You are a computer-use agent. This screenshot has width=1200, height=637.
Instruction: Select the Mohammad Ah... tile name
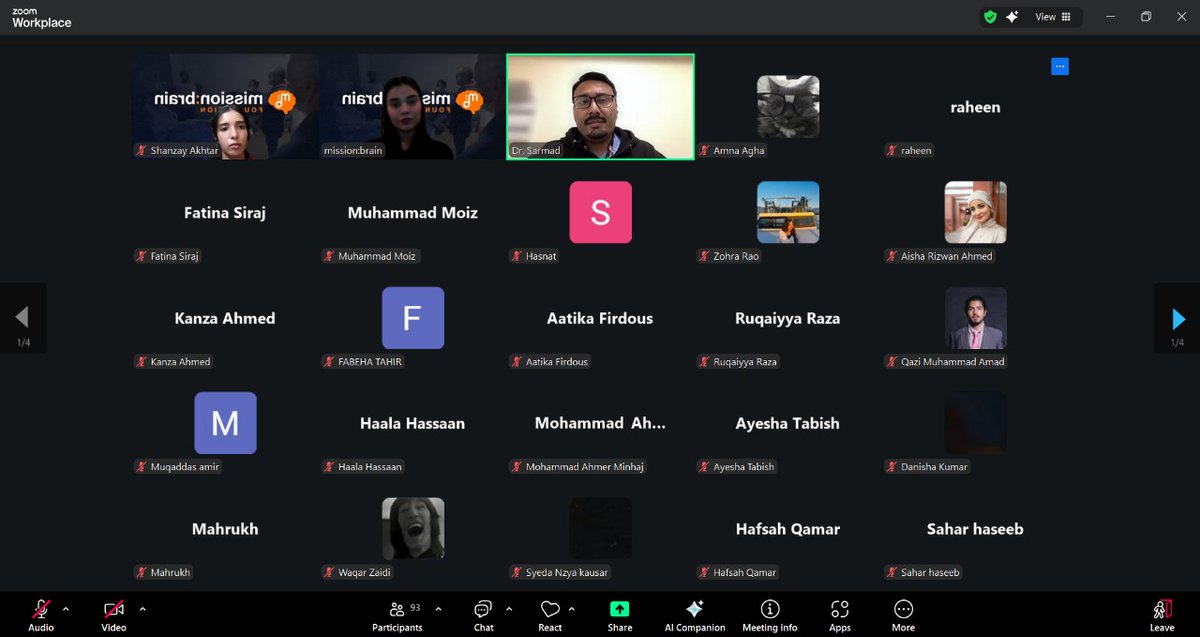[x=600, y=423]
